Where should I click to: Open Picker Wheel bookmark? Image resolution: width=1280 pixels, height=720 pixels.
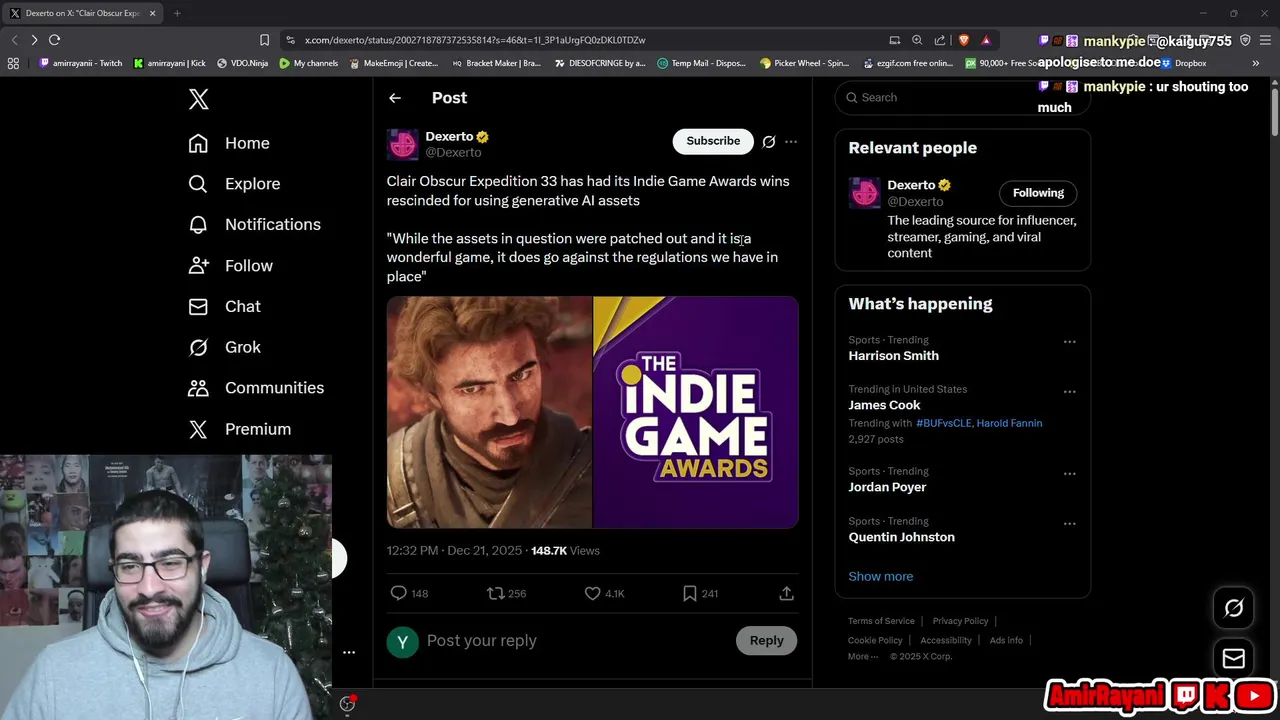[805, 63]
